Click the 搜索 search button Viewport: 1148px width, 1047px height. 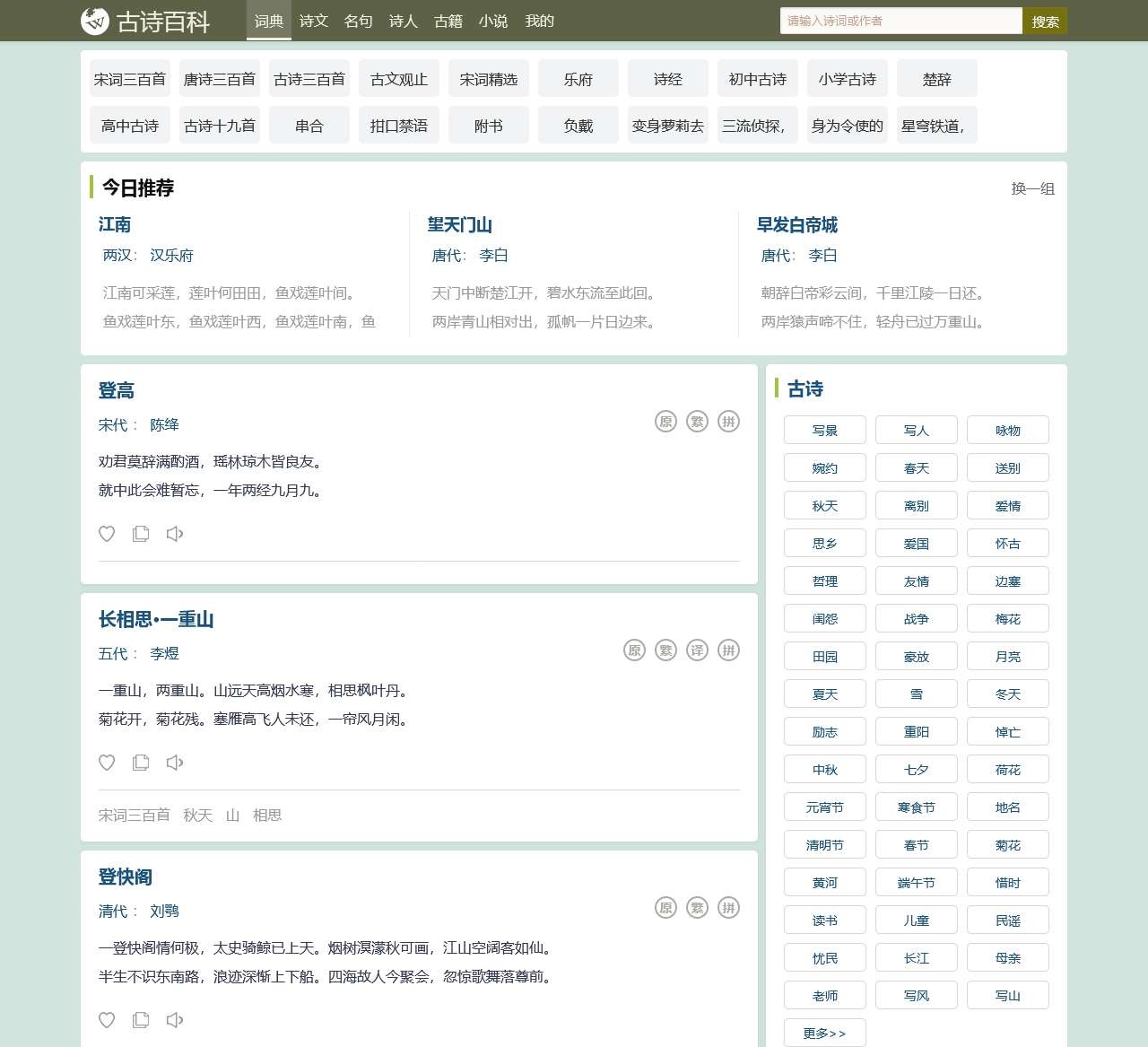point(1045,21)
